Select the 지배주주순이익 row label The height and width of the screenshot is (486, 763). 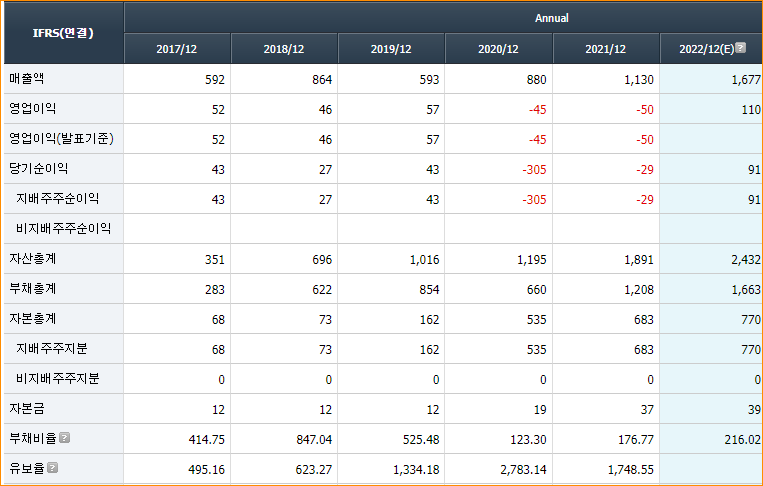pos(57,198)
